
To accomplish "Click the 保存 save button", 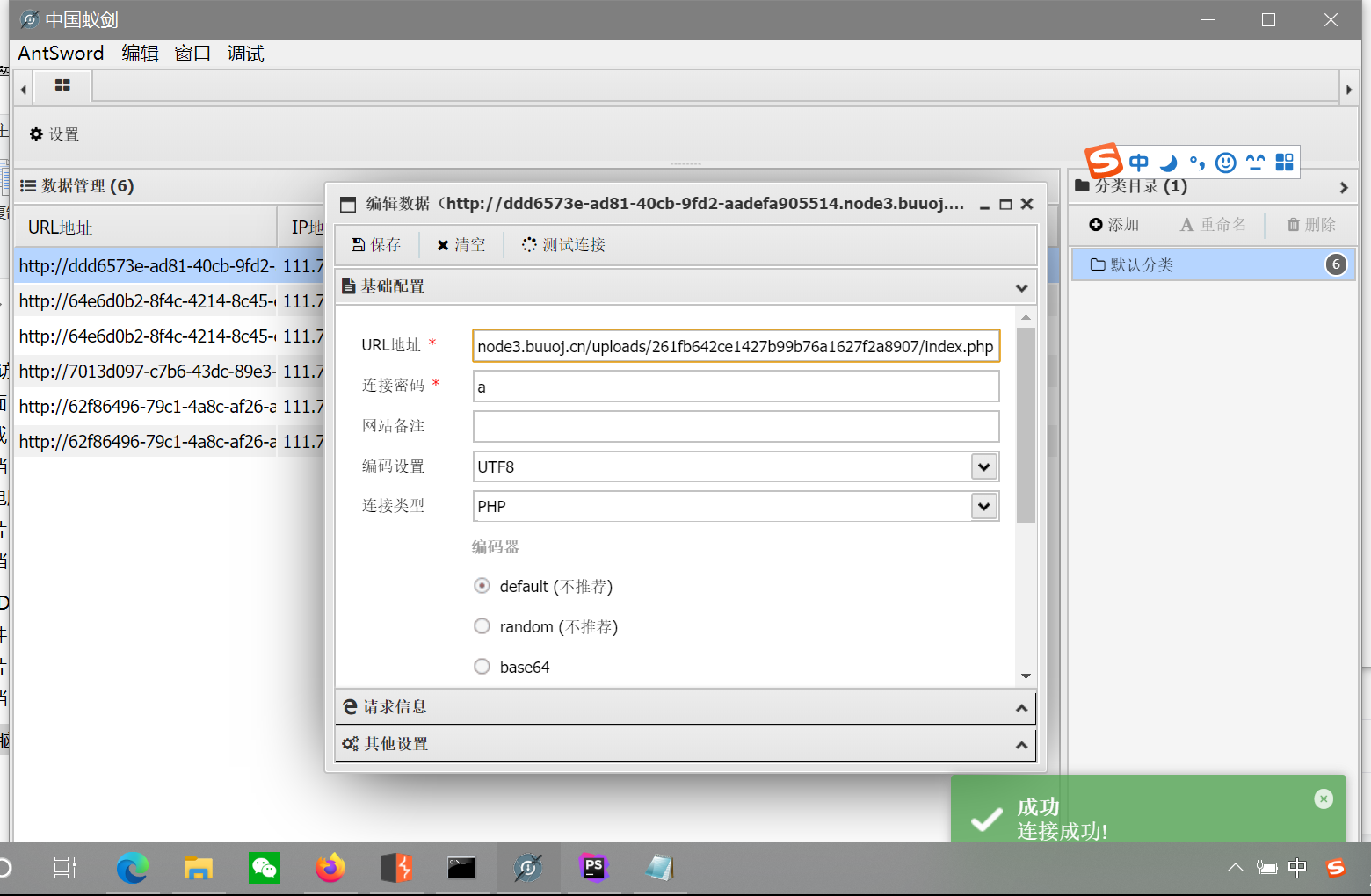I will 376,244.
